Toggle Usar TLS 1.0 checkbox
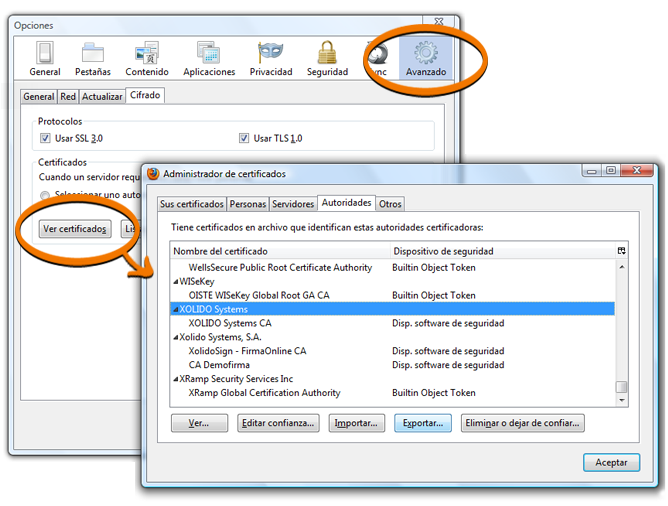 [x=244, y=138]
